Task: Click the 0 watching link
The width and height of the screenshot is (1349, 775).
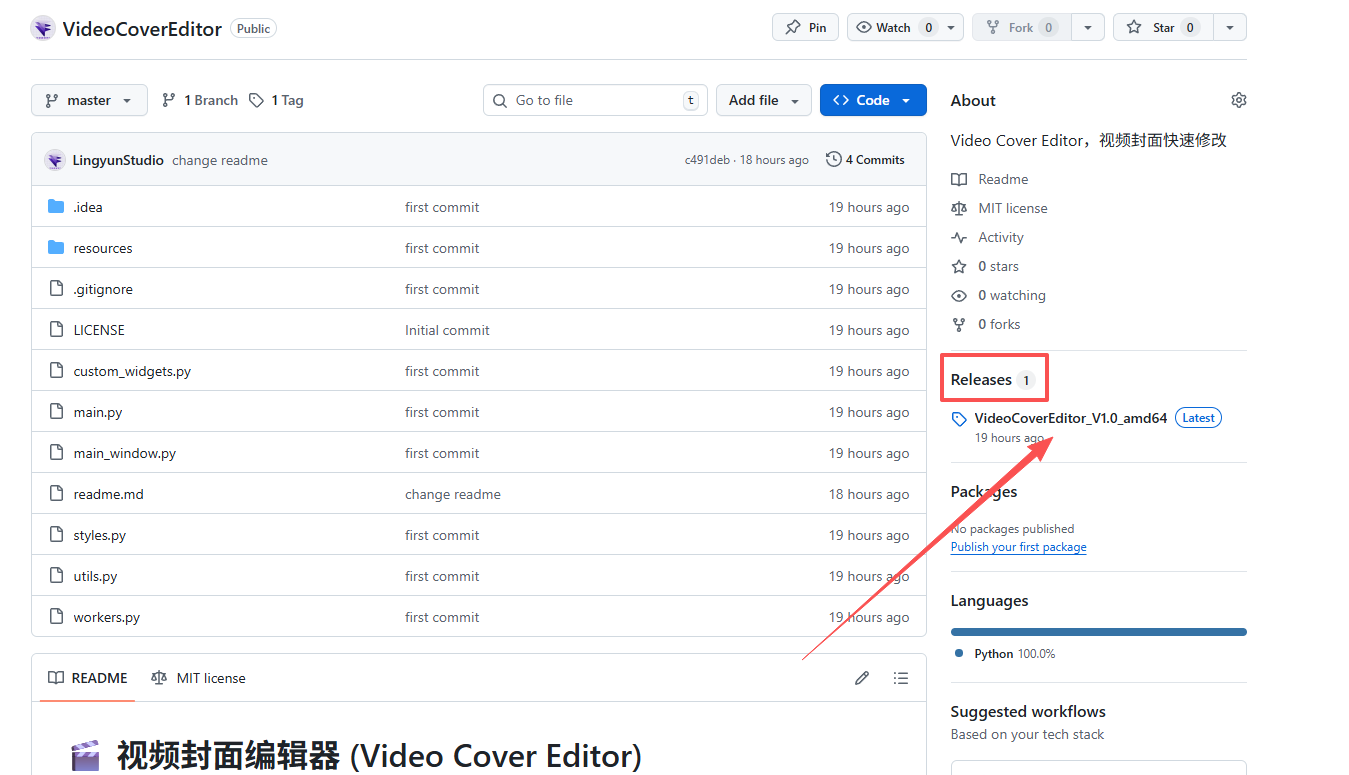Action: (1012, 295)
